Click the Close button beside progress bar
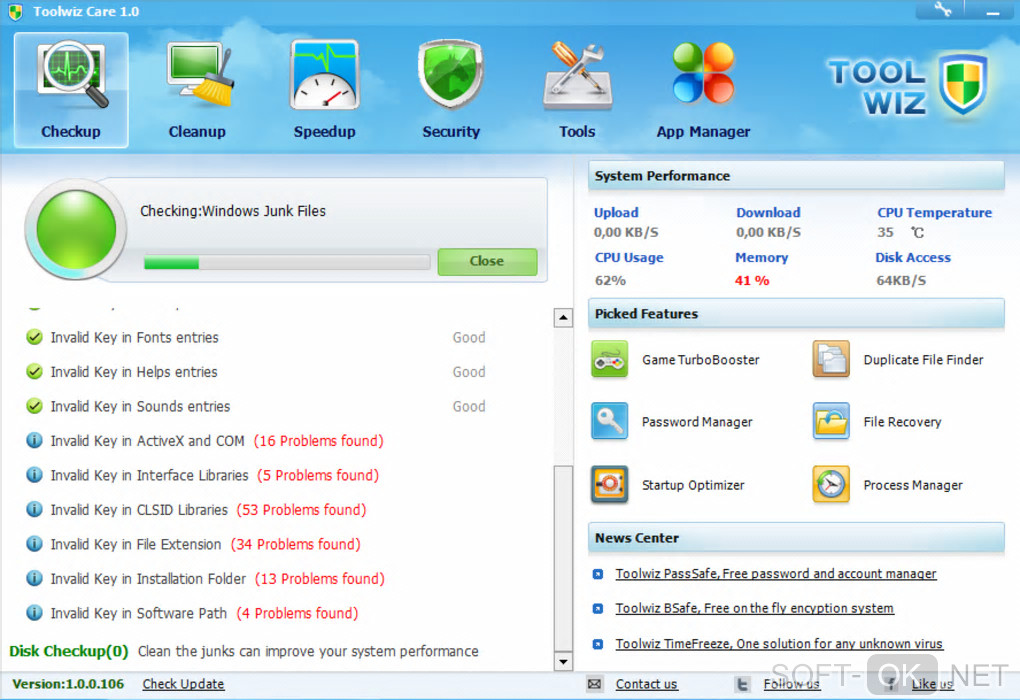This screenshot has width=1020, height=700. coord(487,261)
